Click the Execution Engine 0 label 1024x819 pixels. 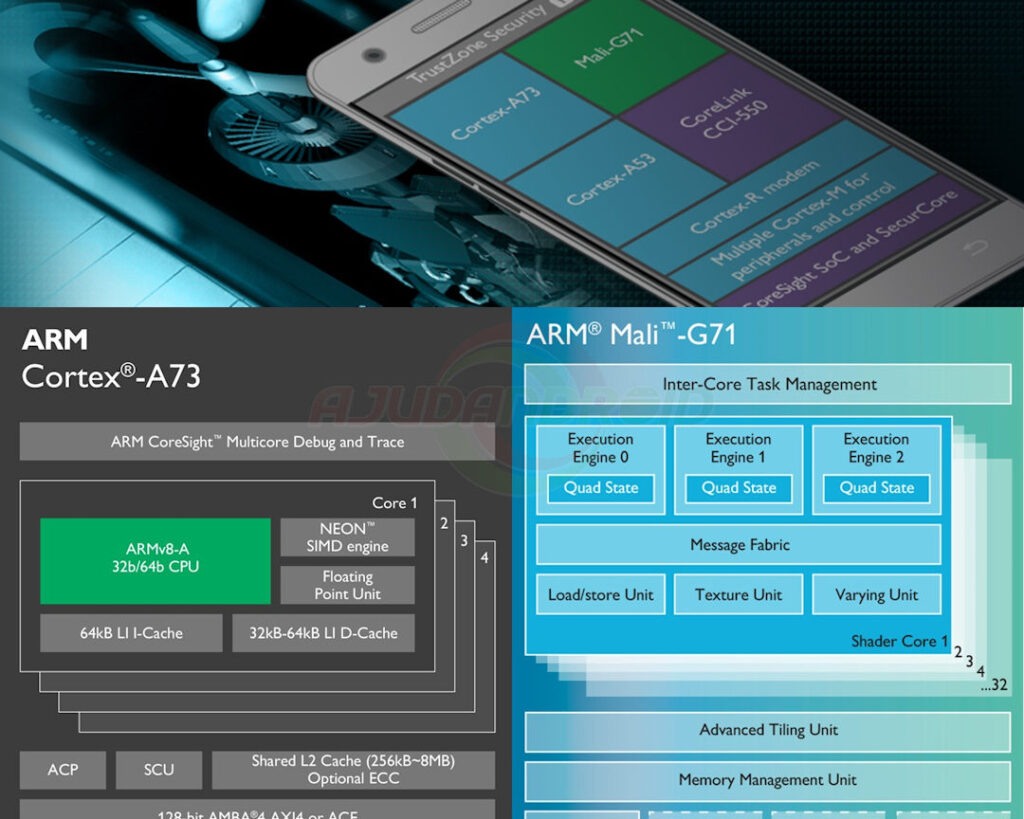[601, 448]
